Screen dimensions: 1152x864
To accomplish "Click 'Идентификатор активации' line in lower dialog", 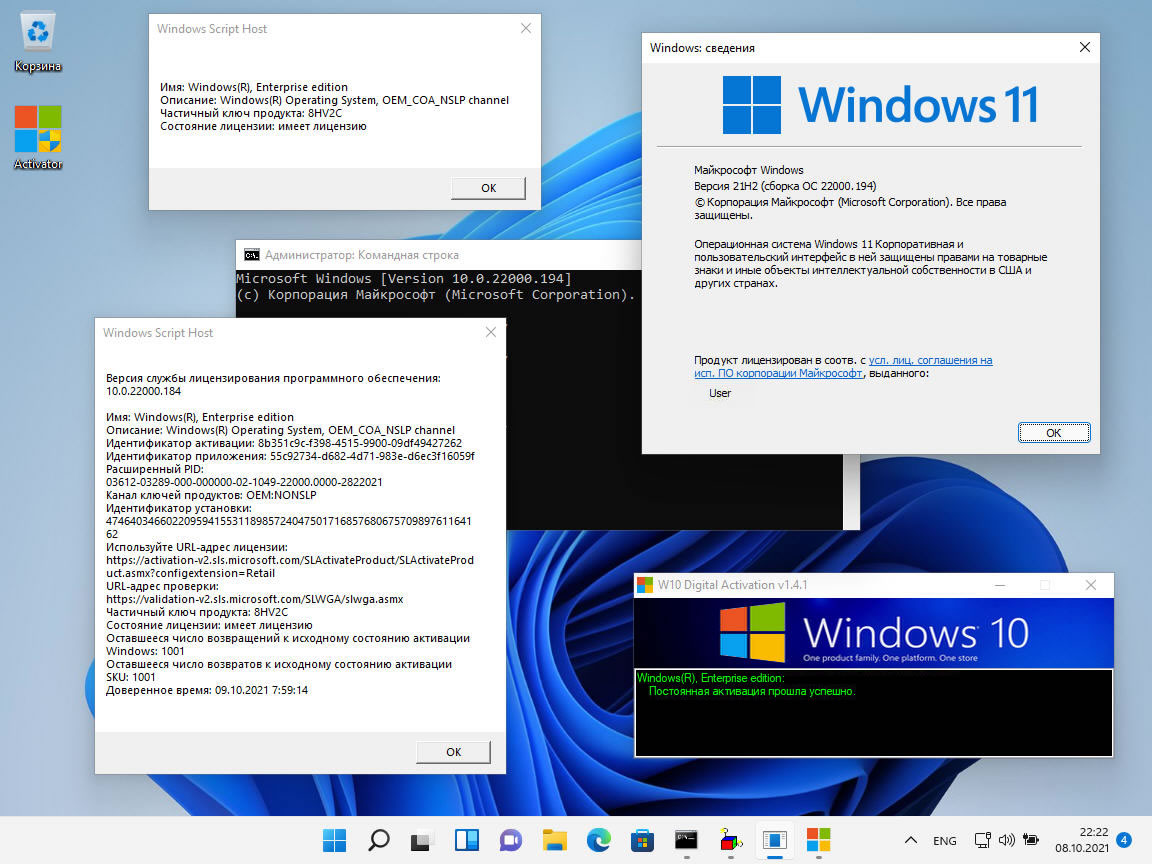I will tap(284, 443).
